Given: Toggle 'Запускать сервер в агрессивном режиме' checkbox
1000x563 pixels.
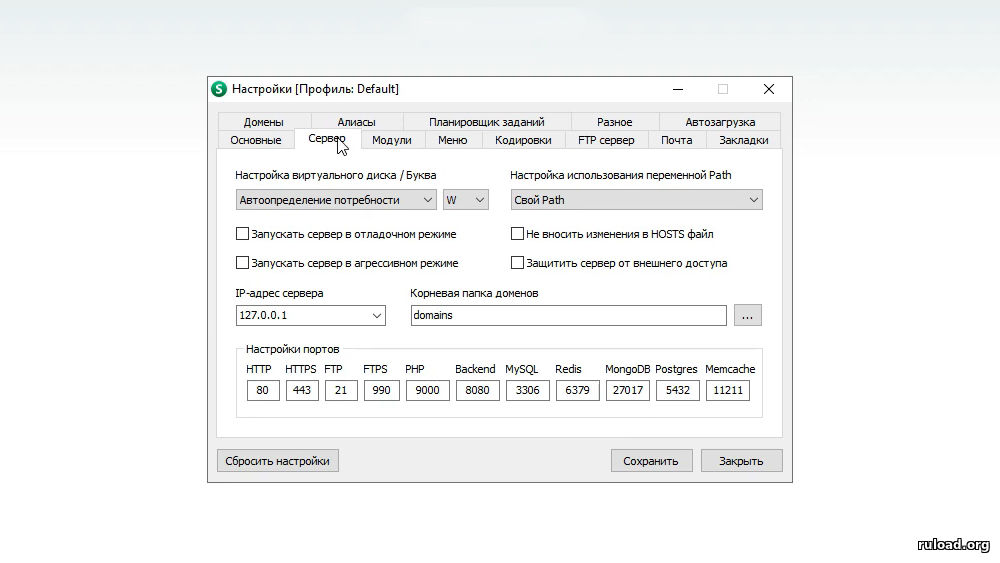Looking at the screenshot, I should point(242,263).
